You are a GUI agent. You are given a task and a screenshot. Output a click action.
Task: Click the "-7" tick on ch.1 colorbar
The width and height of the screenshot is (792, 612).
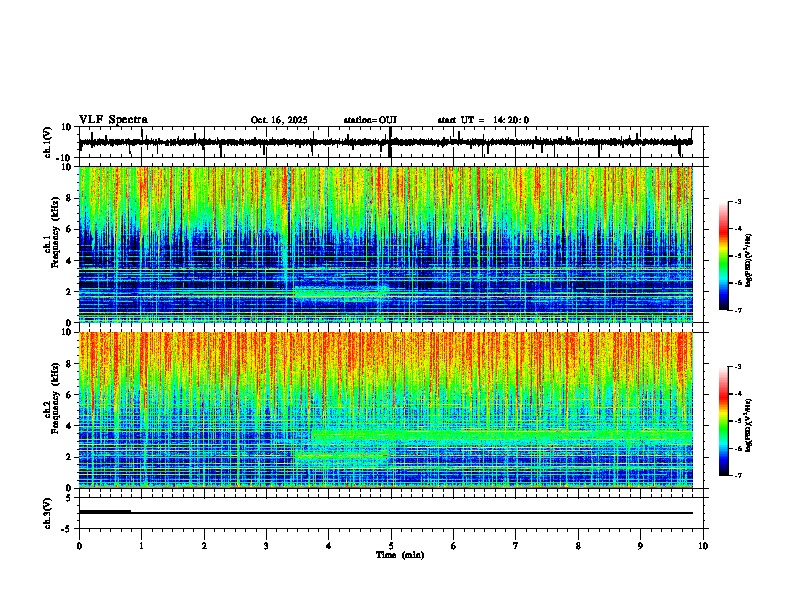point(736,310)
